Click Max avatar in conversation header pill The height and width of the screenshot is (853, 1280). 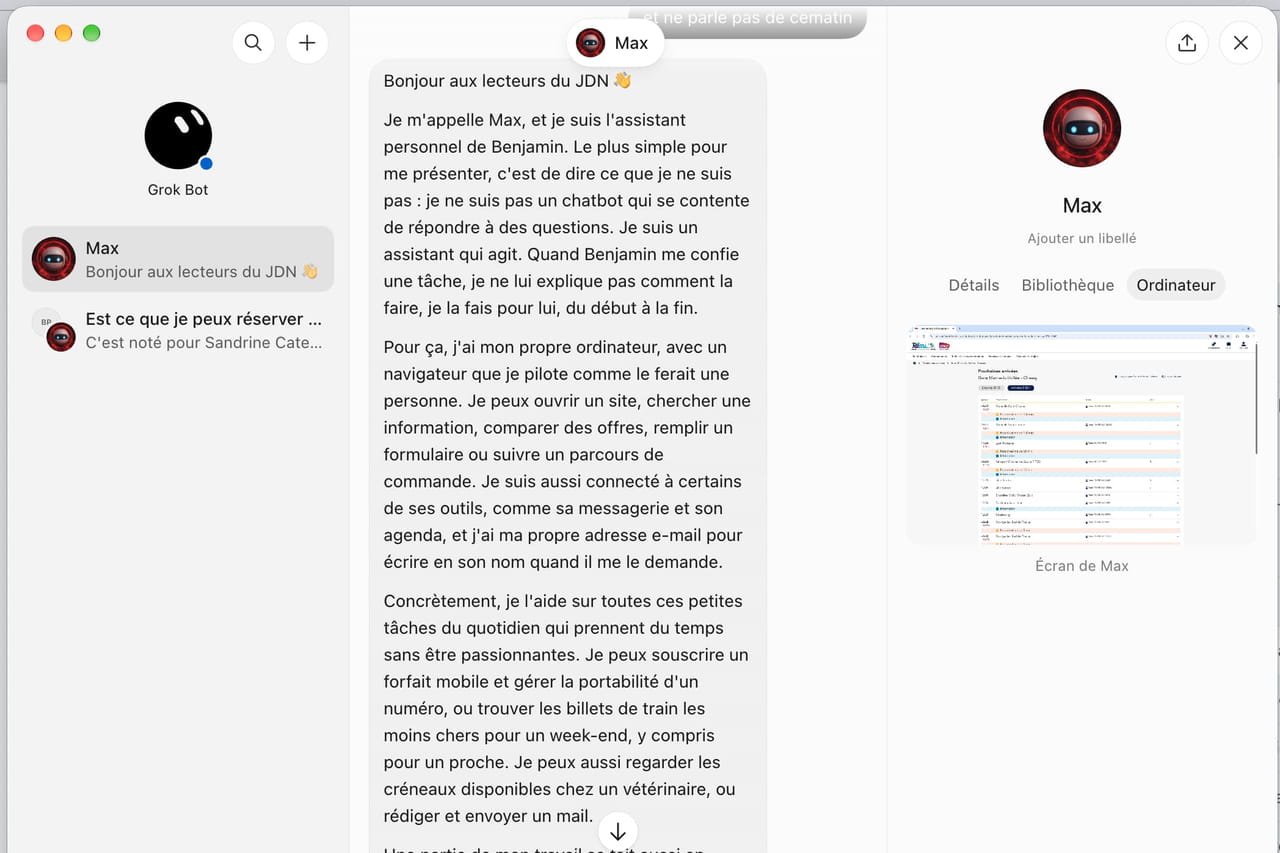591,43
